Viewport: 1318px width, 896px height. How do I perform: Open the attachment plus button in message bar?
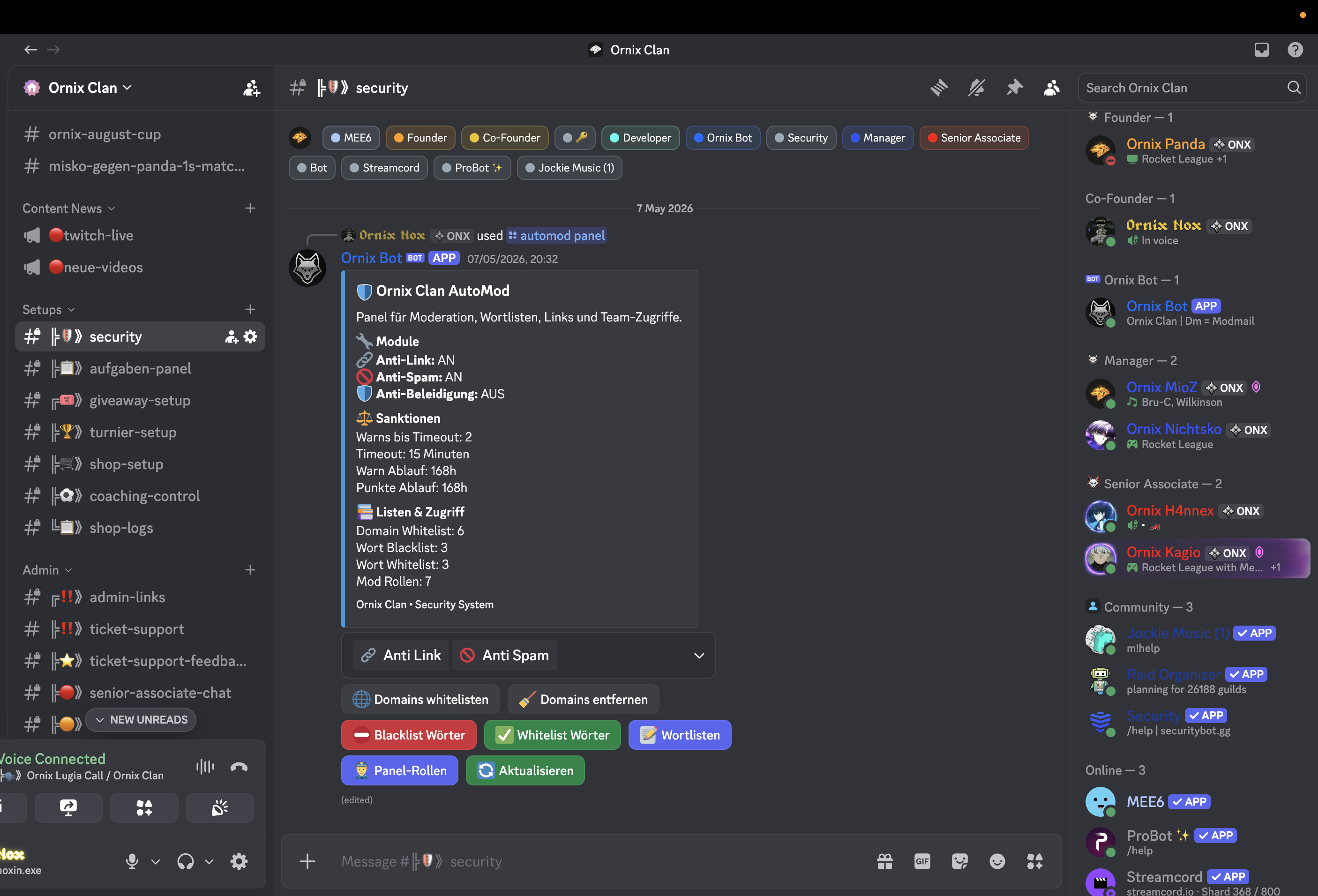pos(307,861)
